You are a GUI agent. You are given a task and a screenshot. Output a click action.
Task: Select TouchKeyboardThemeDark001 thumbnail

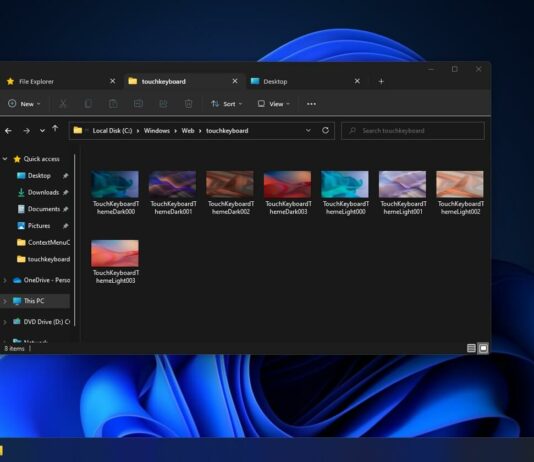(173, 184)
